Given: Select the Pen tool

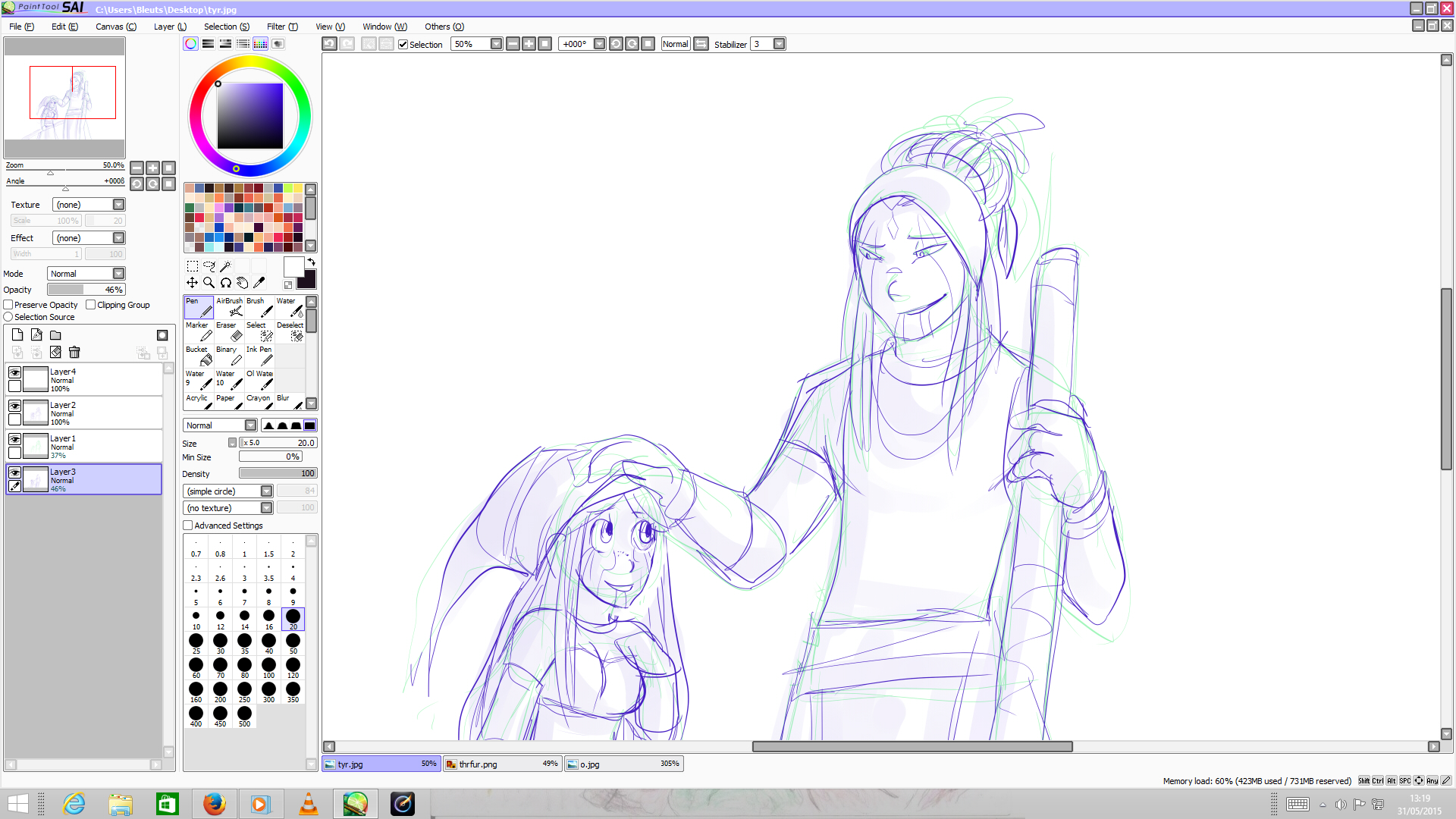Looking at the screenshot, I should [x=199, y=307].
